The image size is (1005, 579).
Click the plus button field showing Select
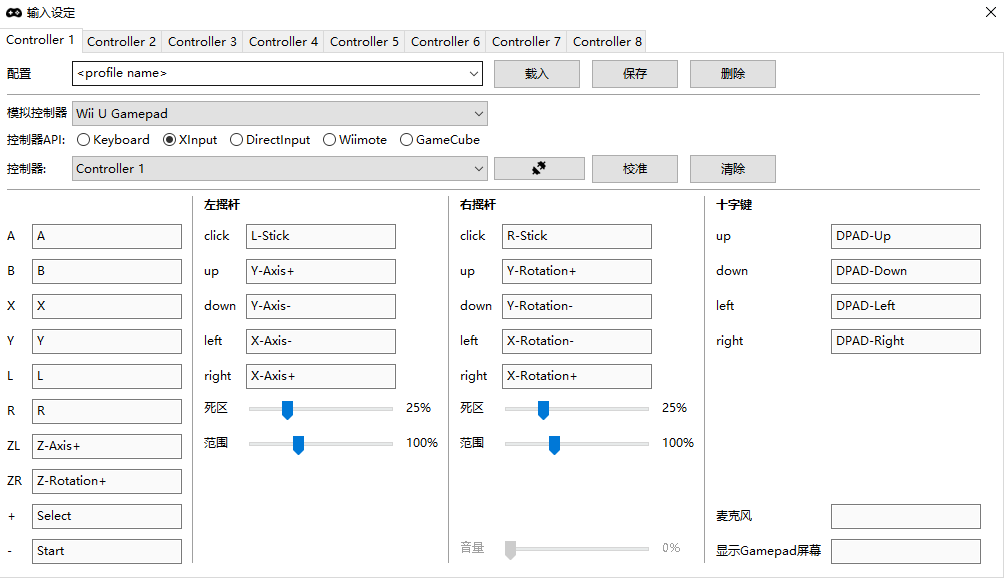pyautogui.click(x=107, y=516)
